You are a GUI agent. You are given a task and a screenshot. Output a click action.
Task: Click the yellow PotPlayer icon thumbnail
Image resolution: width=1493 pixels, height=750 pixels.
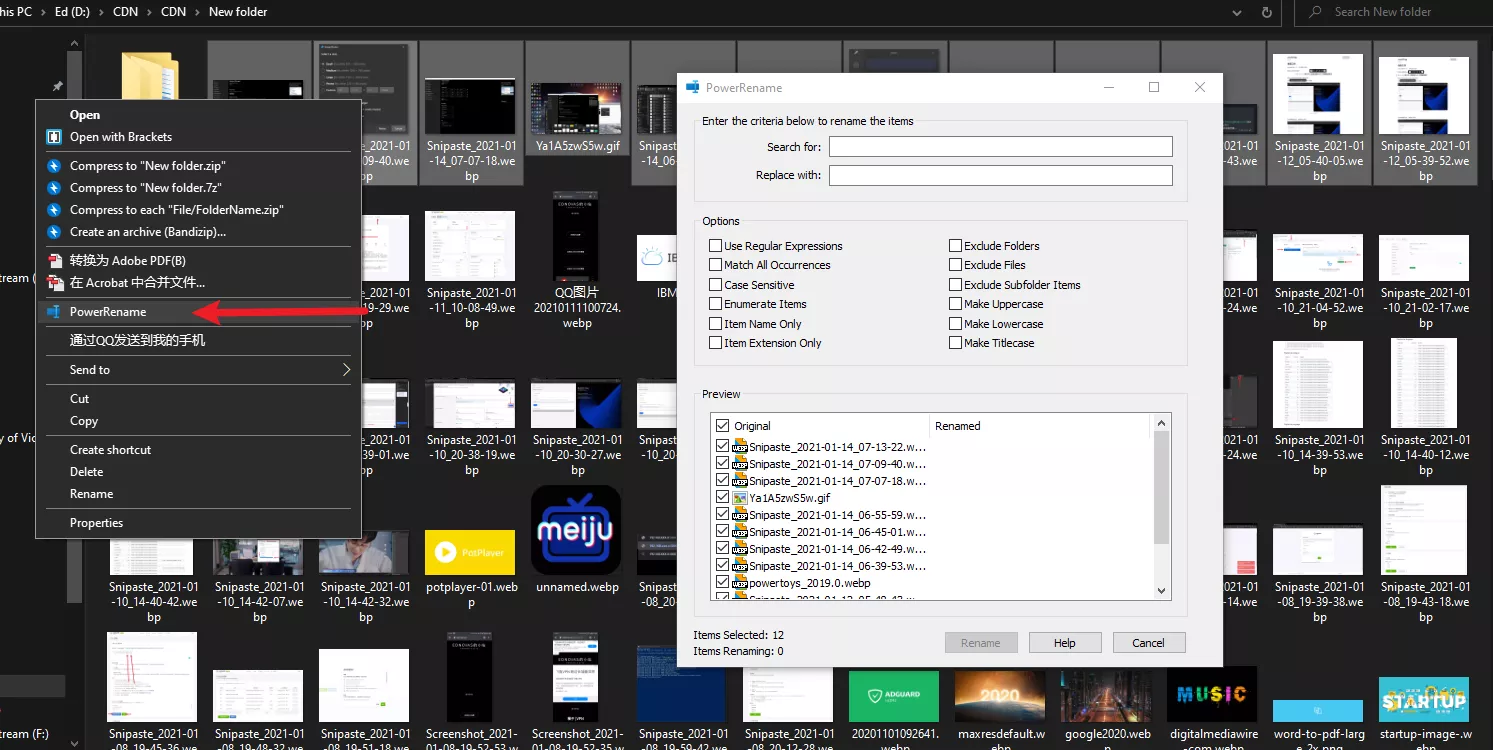click(470, 552)
